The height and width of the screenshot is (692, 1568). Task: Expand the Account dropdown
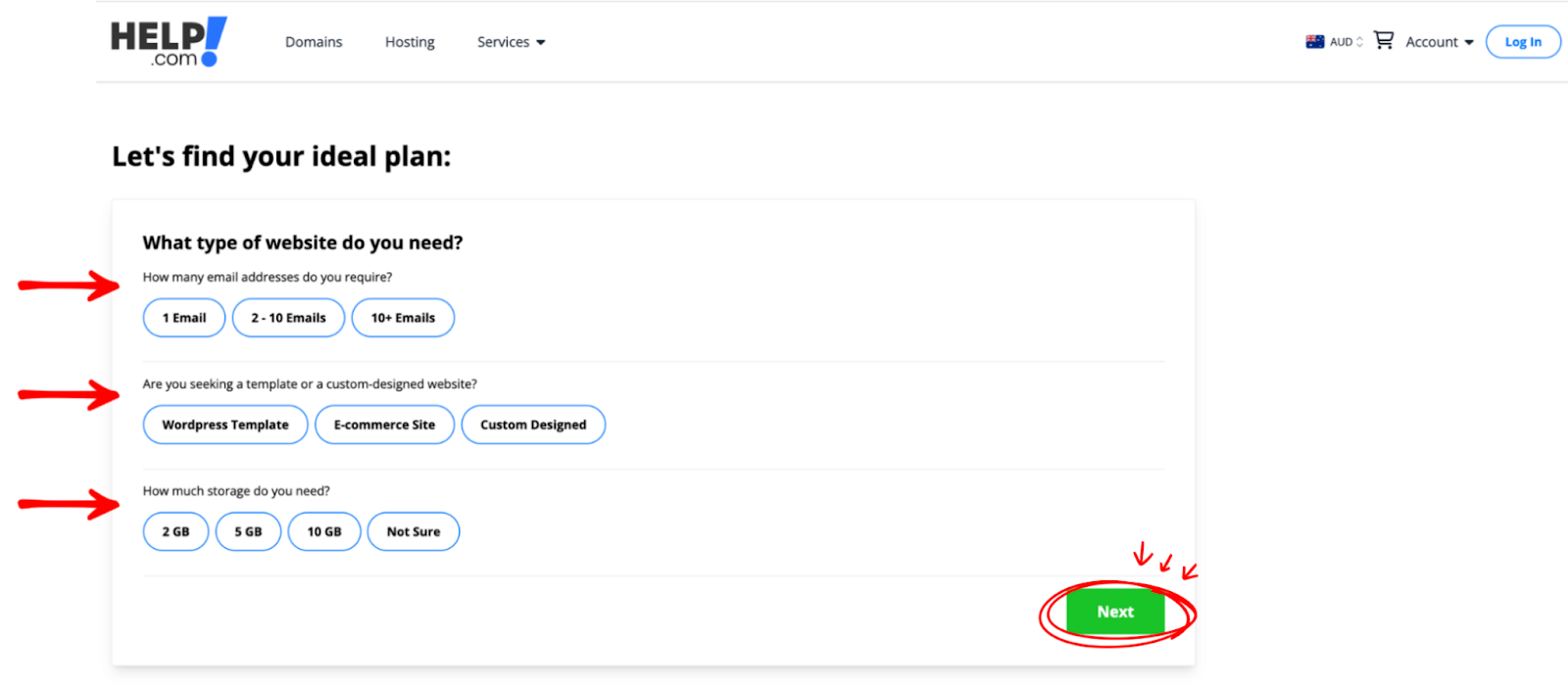tap(1439, 42)
